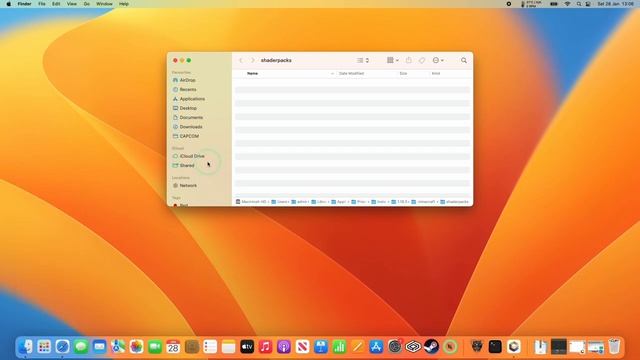640x360 pixels.
Task: Open Notes from the Dock
Action: 229,347
